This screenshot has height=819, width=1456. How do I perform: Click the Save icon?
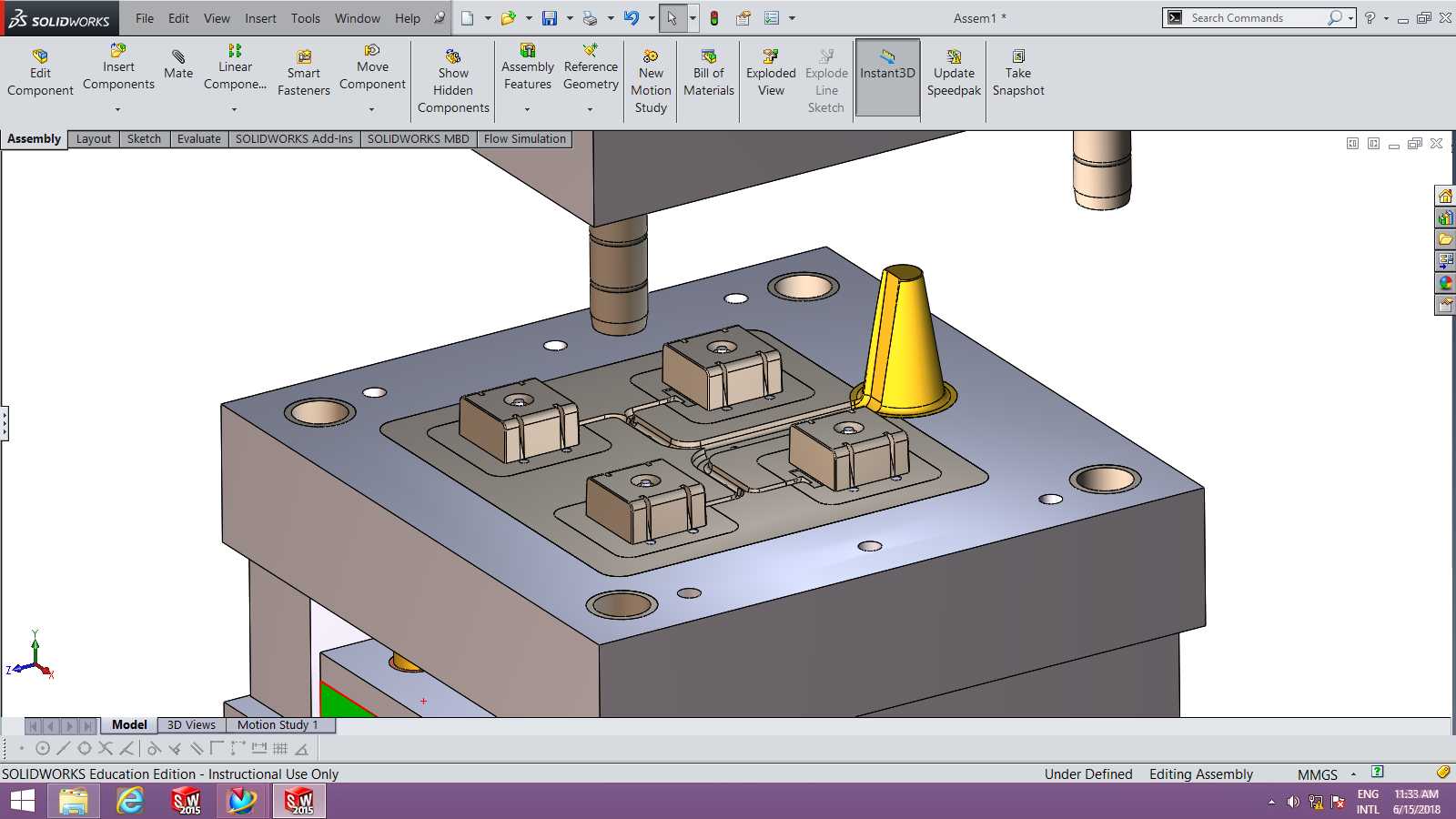[549, 18]
